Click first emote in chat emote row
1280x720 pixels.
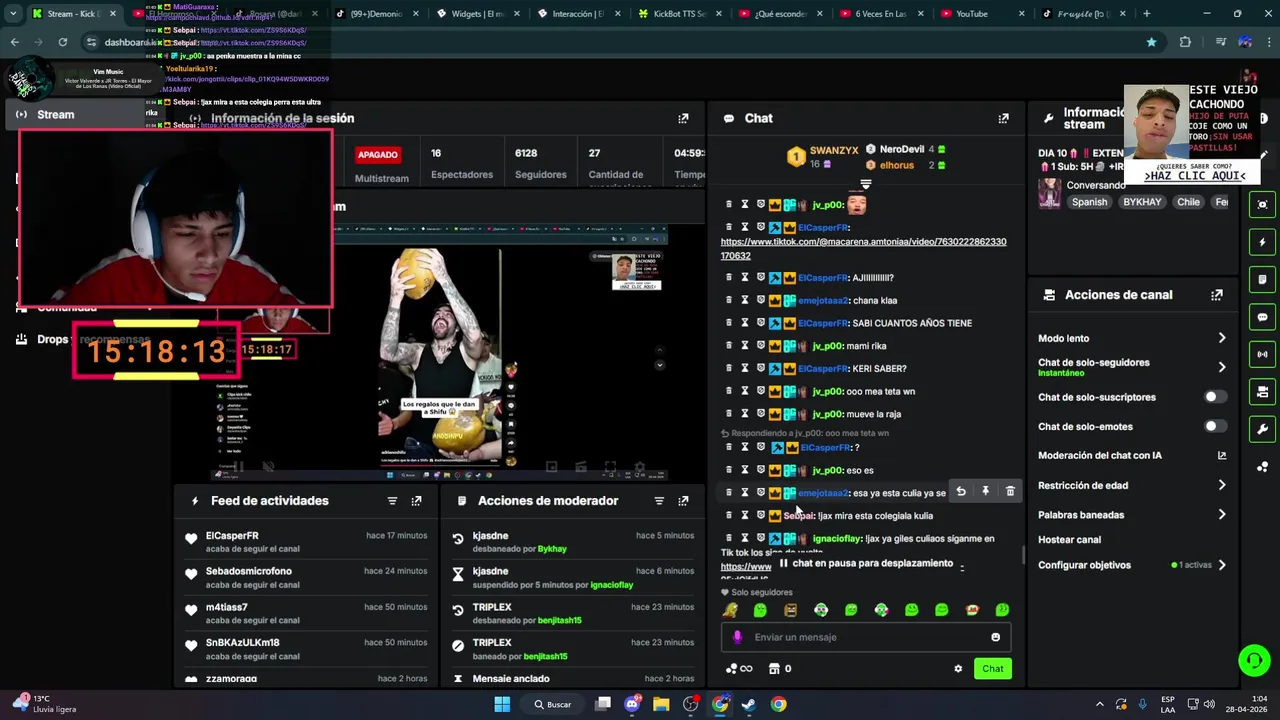click(x=731, y=610)
